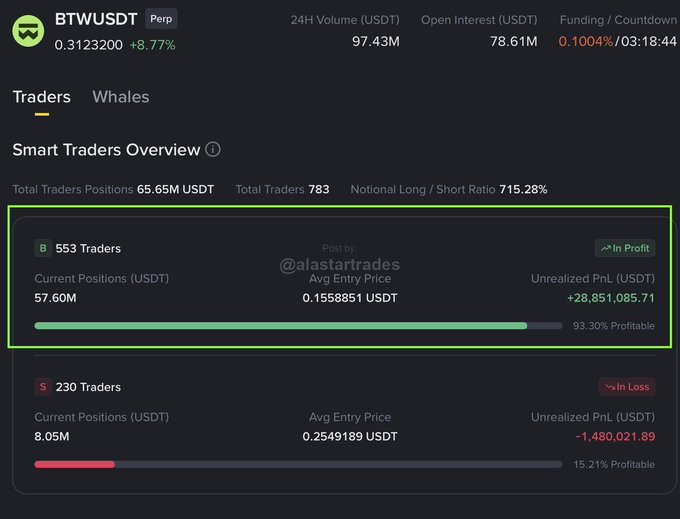This screenshot has width=680, height=519.
Task: Select the Traders tab
Action: [x=42, y=97]
